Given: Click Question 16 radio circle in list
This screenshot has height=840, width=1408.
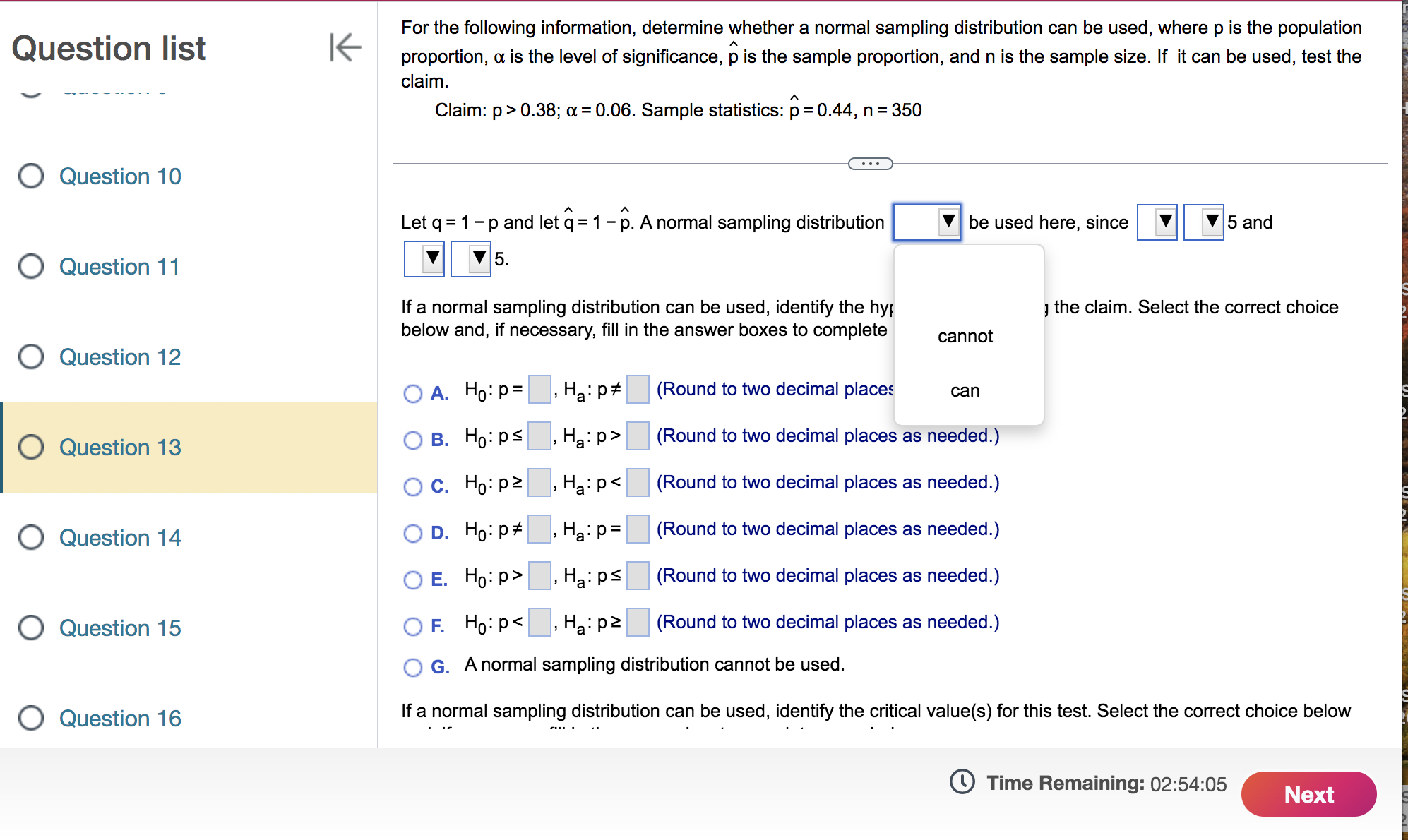Looking at the screenshot, I should [31, 718].
